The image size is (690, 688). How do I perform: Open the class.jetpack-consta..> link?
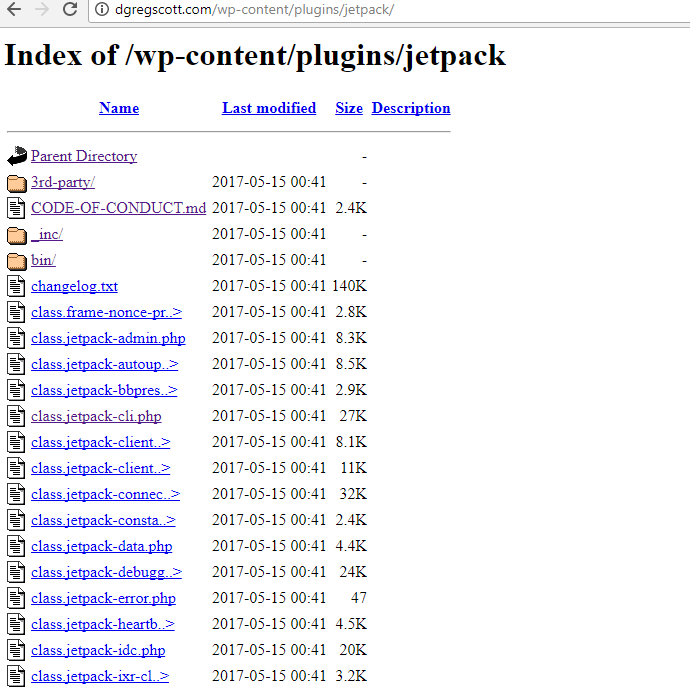pyautogui.click(x=103, y=520)
